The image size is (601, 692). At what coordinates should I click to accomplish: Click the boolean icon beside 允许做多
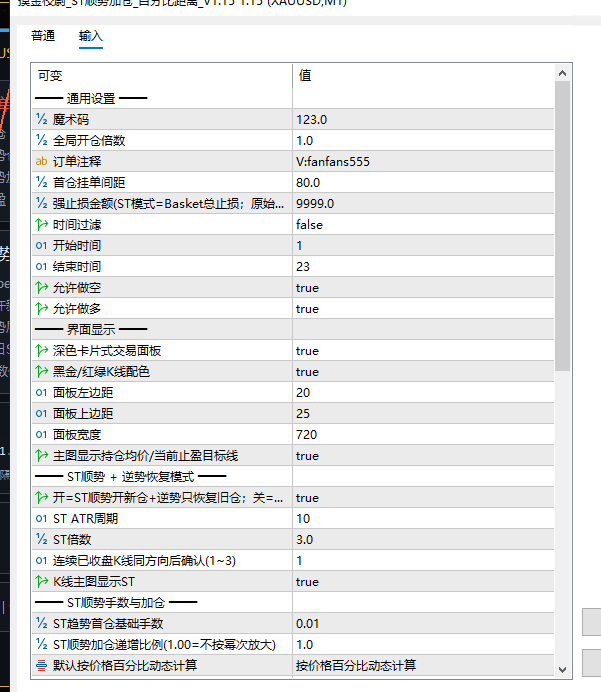[41, 308]
